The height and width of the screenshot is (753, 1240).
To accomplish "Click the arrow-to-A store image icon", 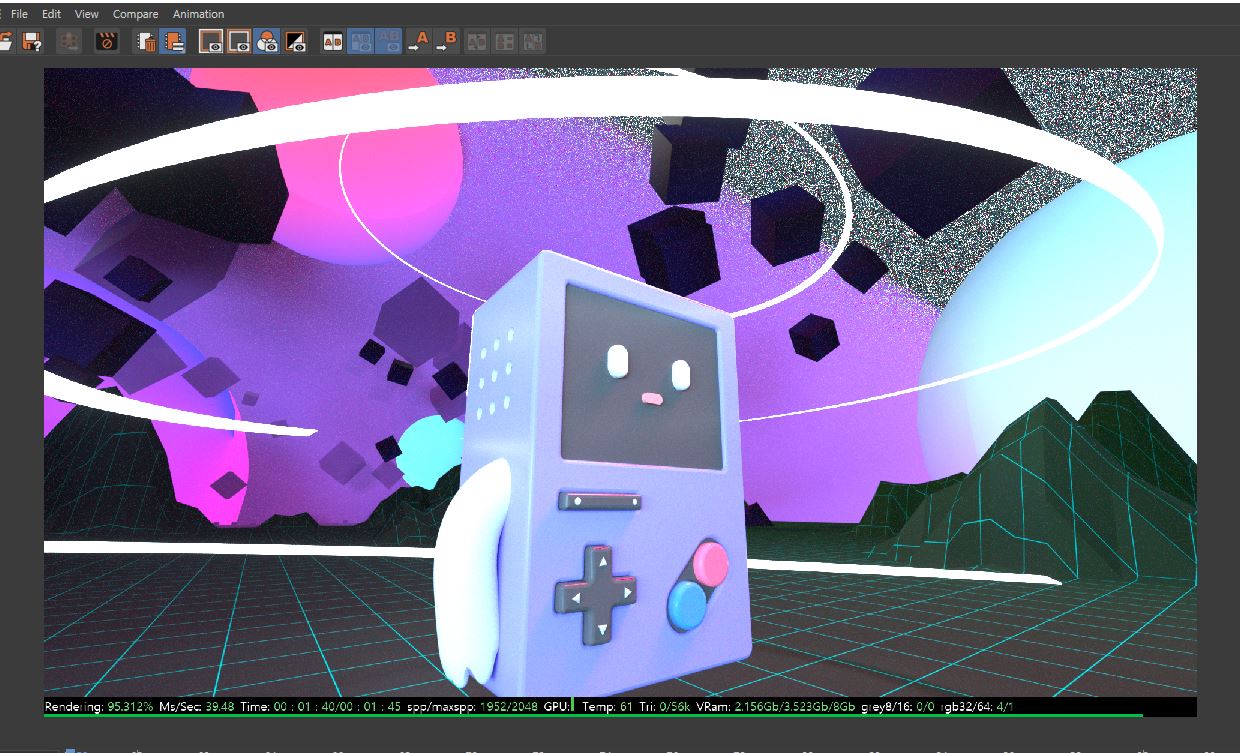I will 418,42.
